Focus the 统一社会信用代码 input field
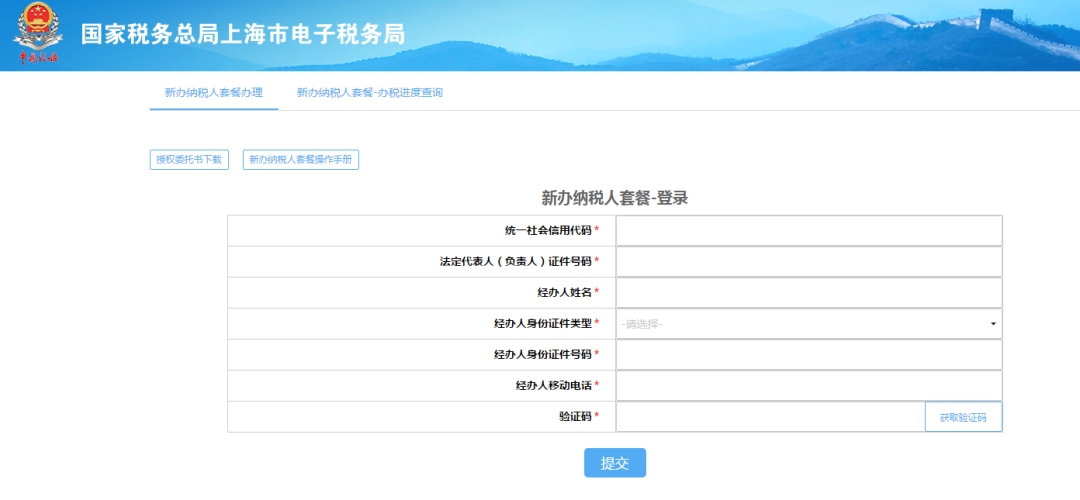Viewport: 1080px width, 500px height. pyautogui.click(x=808, y=231)
